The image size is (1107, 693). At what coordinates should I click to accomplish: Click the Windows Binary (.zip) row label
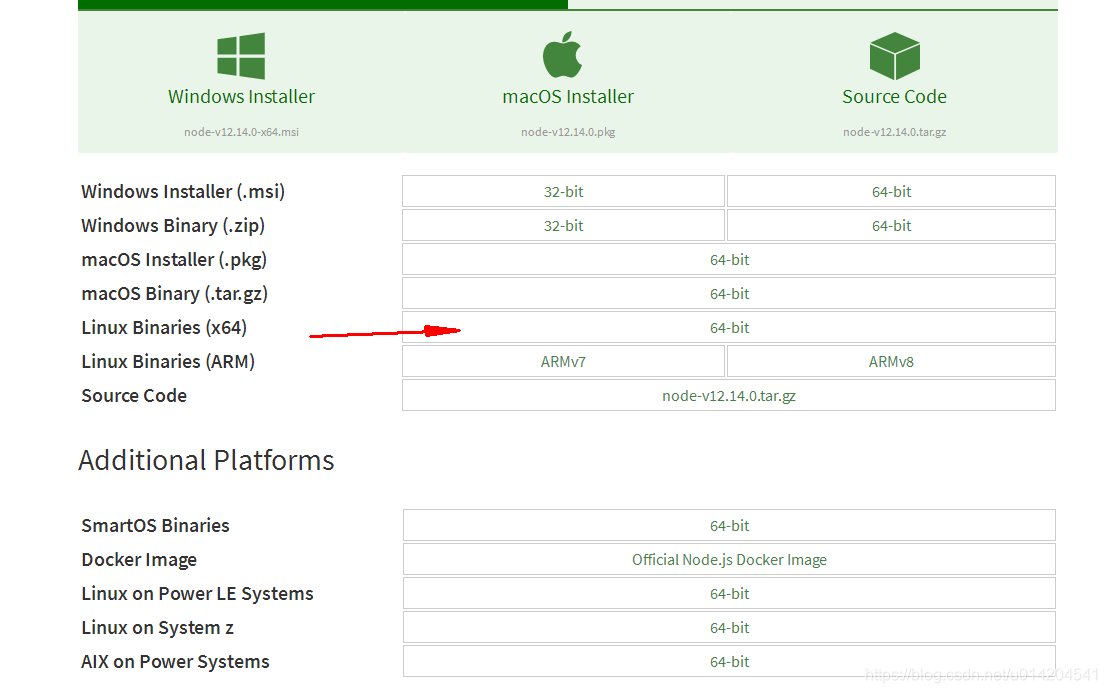pyautogui.click(x=173, y=226)
